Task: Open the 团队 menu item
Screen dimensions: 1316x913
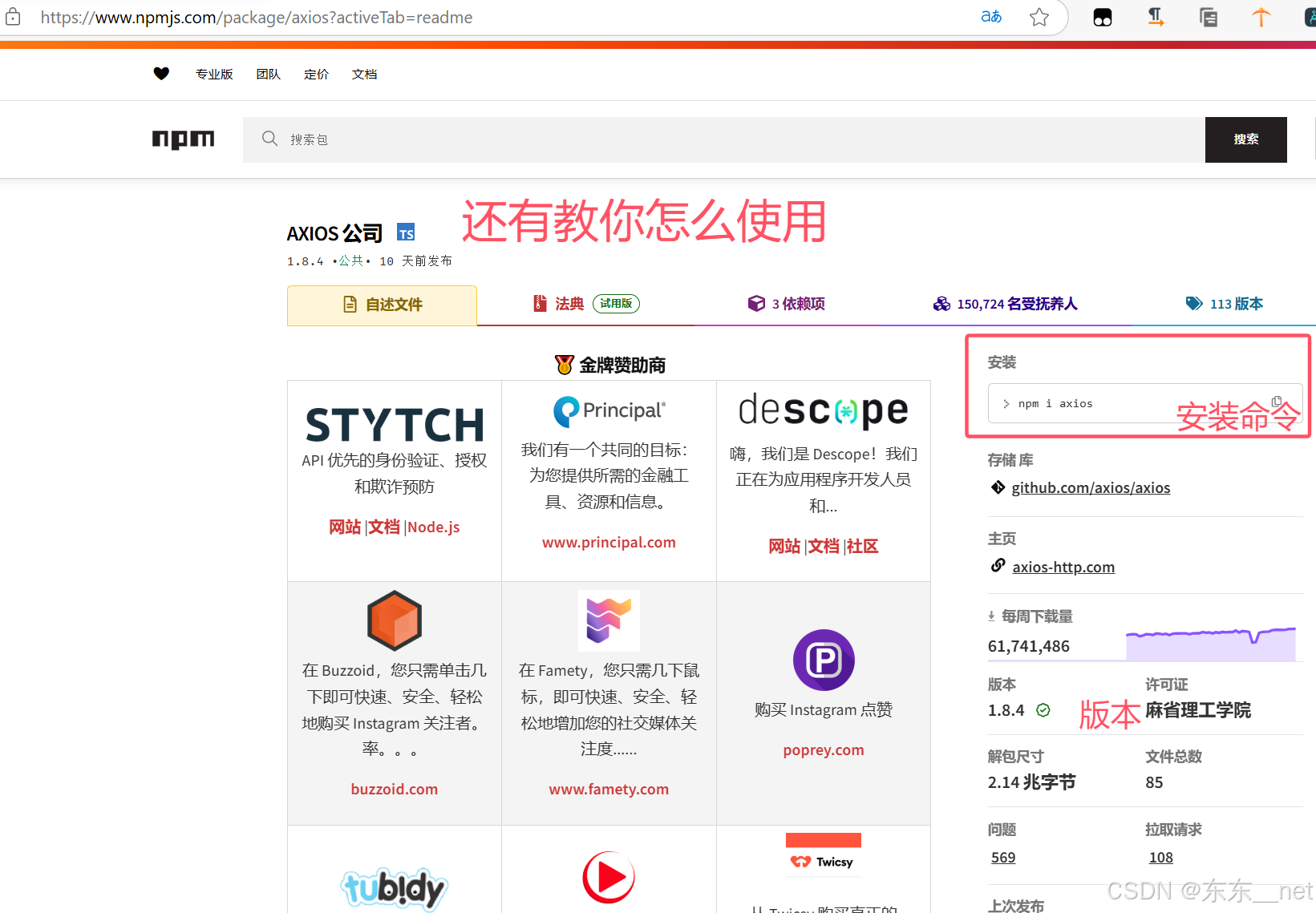Action: click(269, 74)
